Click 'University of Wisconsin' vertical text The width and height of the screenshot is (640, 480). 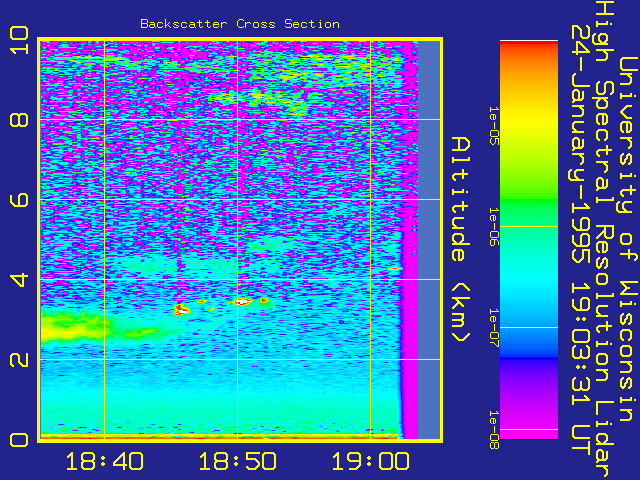click(627, 240)
